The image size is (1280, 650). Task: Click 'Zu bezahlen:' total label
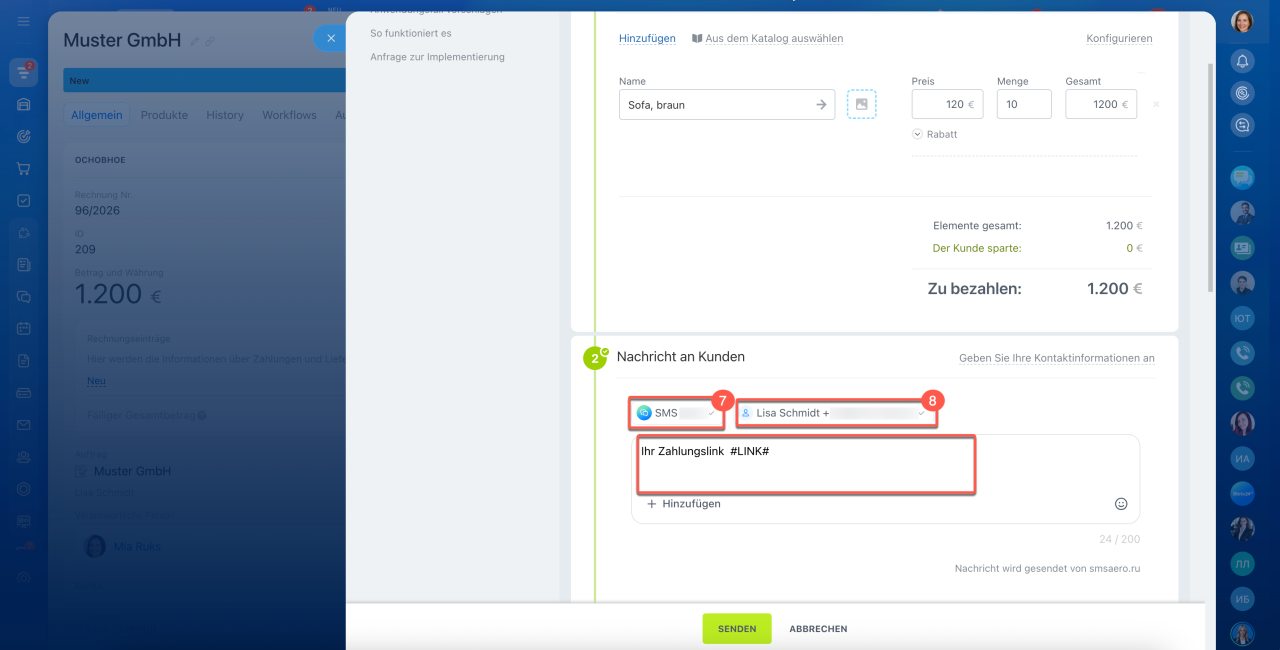pos(975,289)
